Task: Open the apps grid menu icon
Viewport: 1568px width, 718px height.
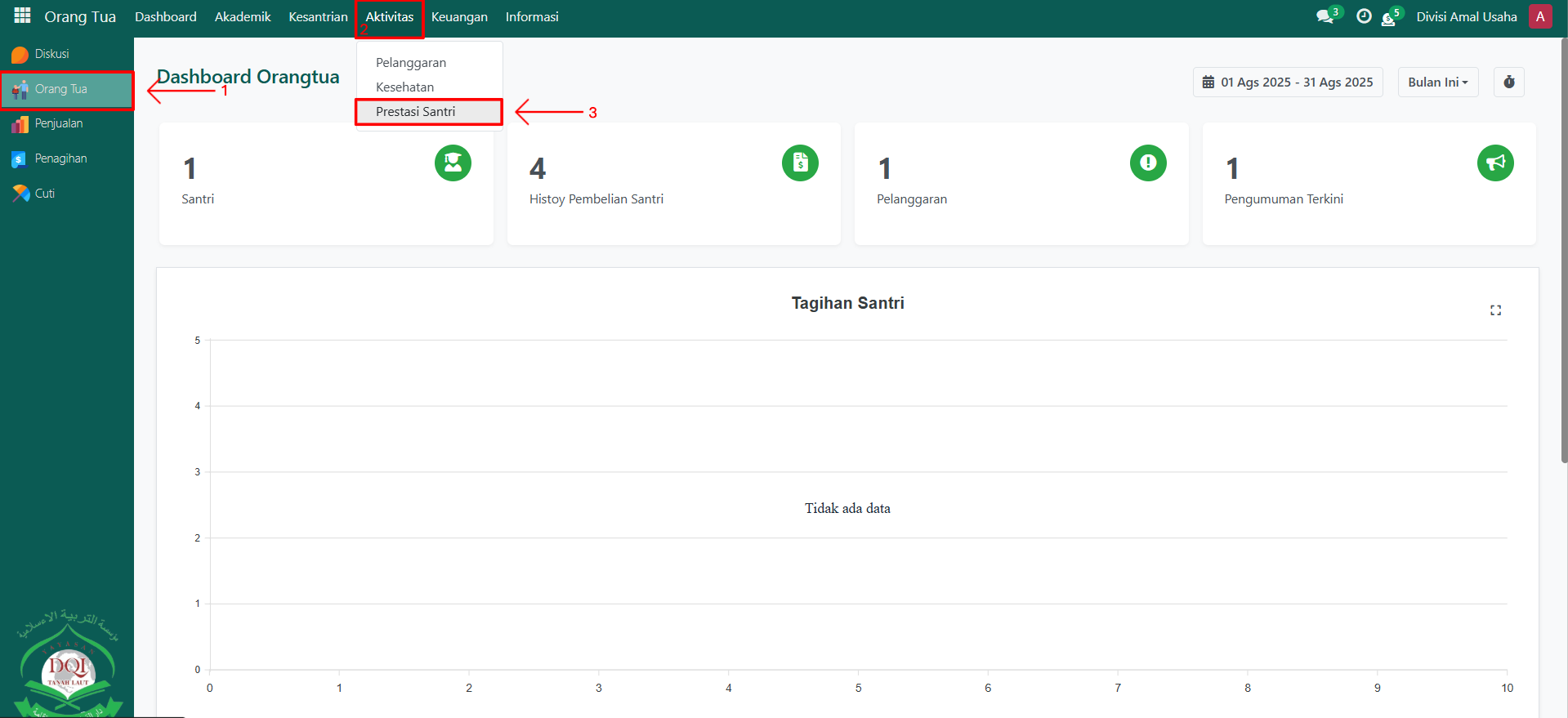Action: pyautogui.click(x=22, y=16)
